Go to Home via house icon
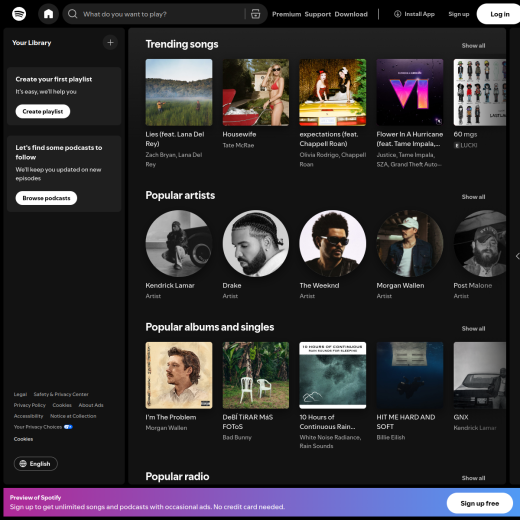The image size is (520, 520). [48, 14]
